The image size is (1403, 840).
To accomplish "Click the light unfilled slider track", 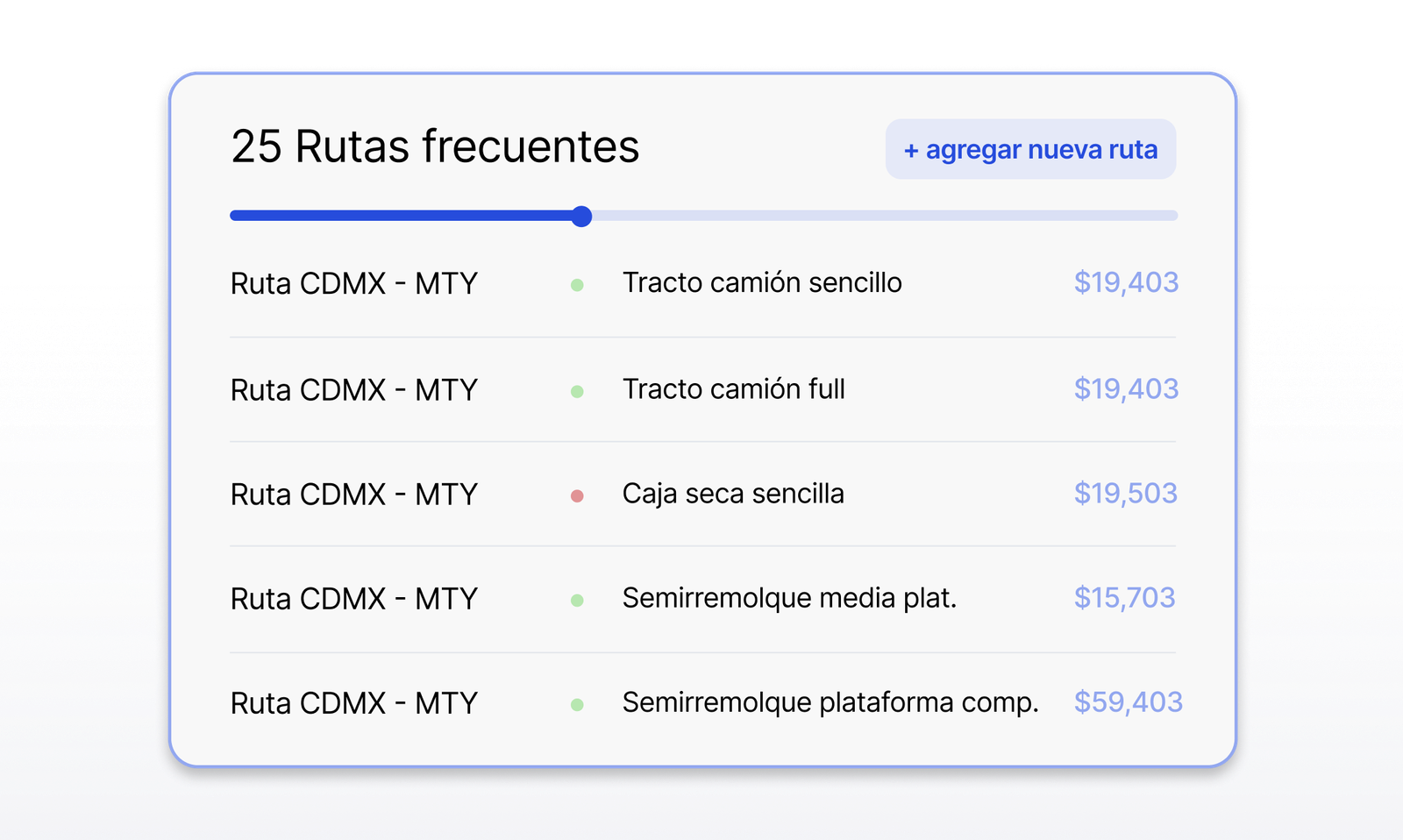I will coord(885,216).
